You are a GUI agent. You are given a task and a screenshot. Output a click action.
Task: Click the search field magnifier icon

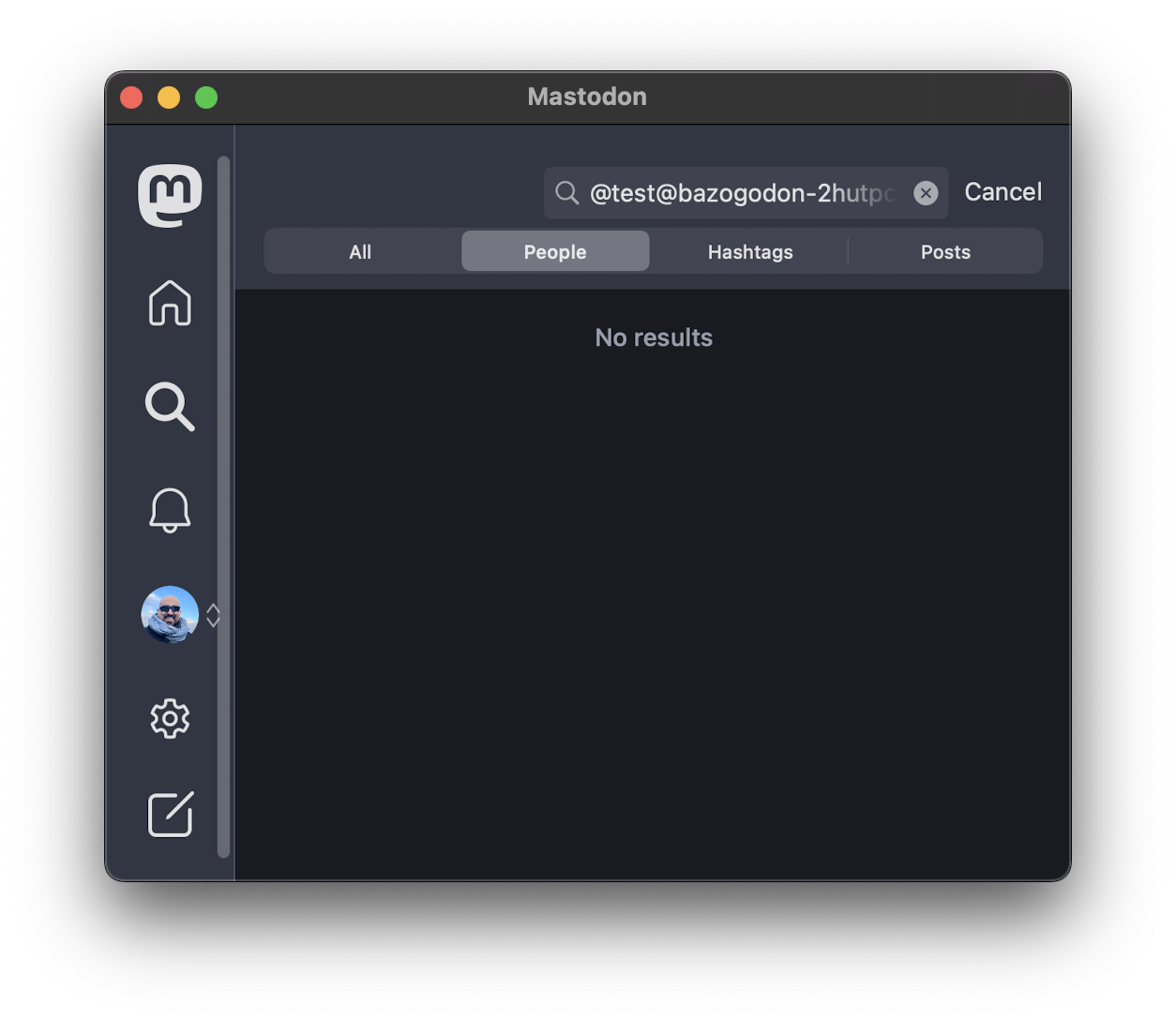tap(566, 193)
